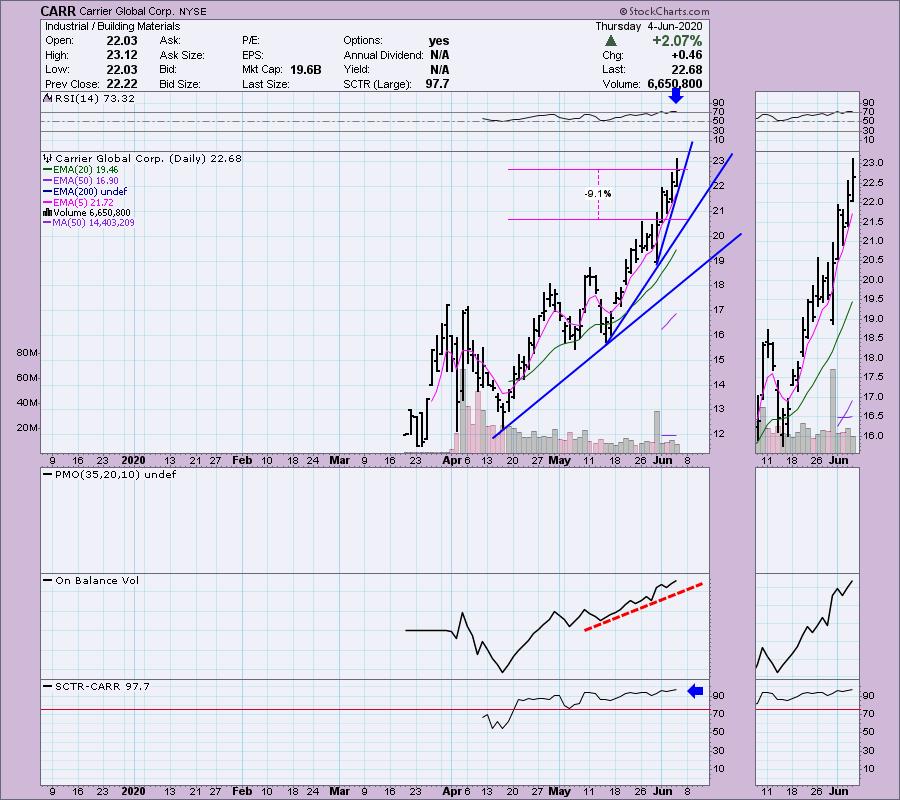This screenshot has height=800, width=900.
Task: Click the 20M volume axis label
Action: point(27,428)
